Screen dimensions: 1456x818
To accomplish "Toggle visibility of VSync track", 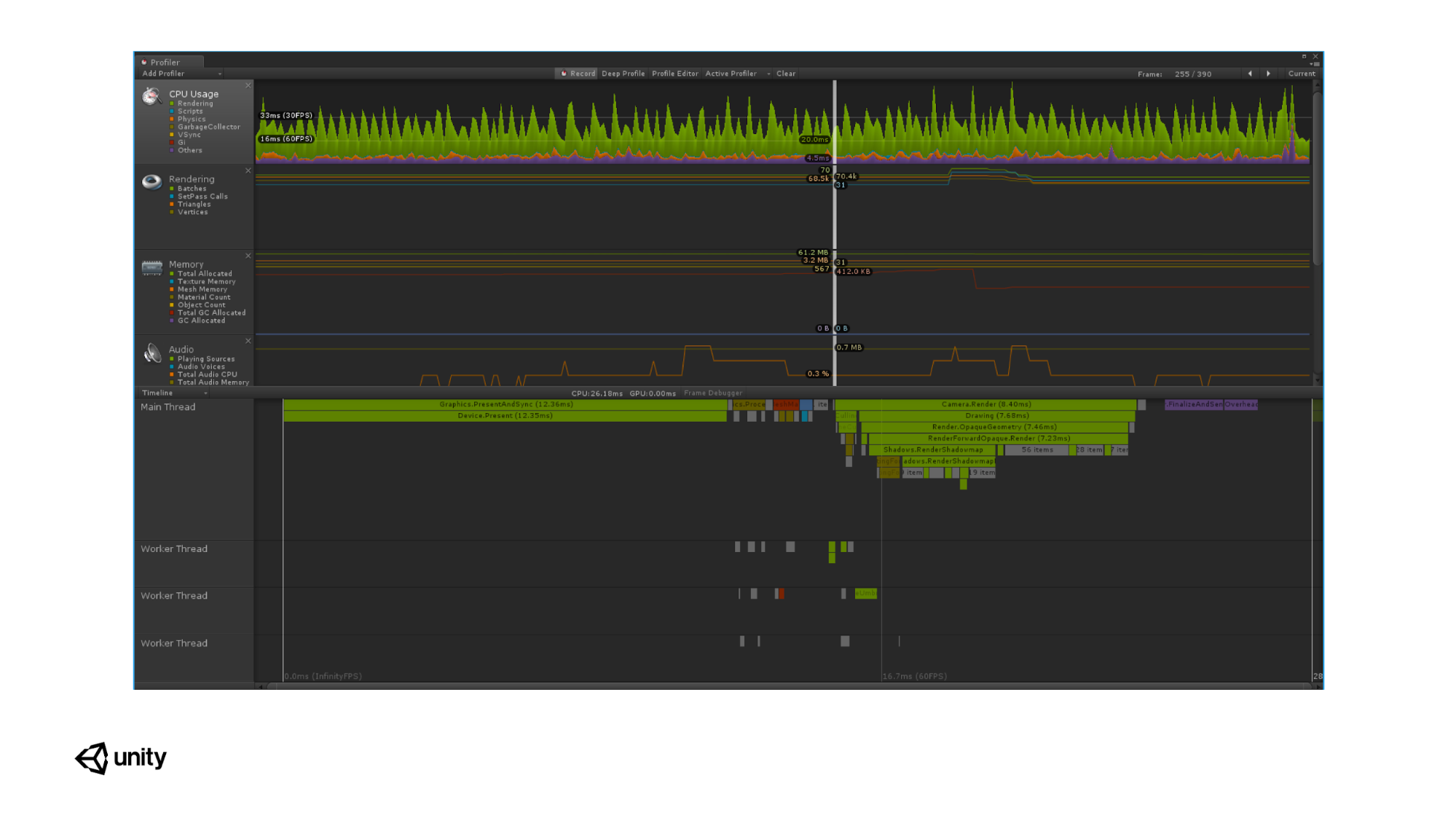I will tap(172, 135).
